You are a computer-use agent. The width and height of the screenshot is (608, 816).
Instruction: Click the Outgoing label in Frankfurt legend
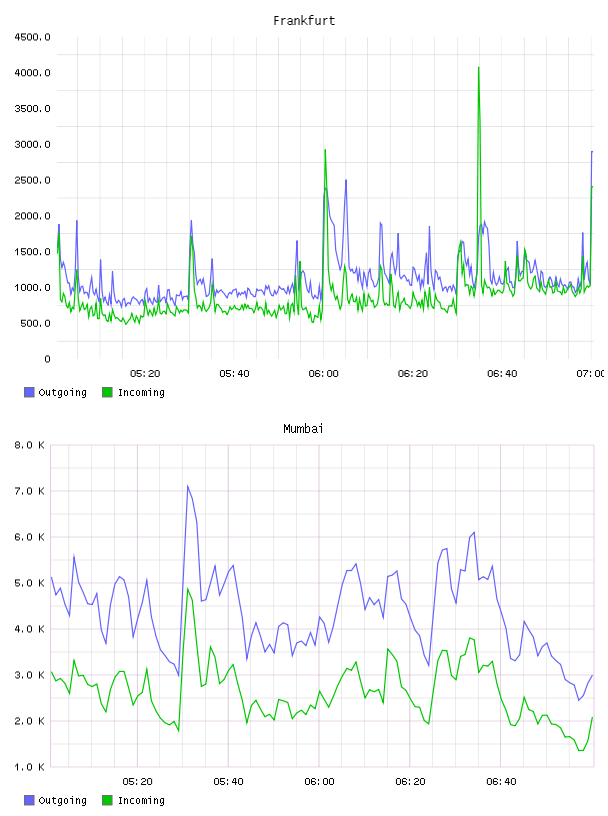tap(62, 393)
